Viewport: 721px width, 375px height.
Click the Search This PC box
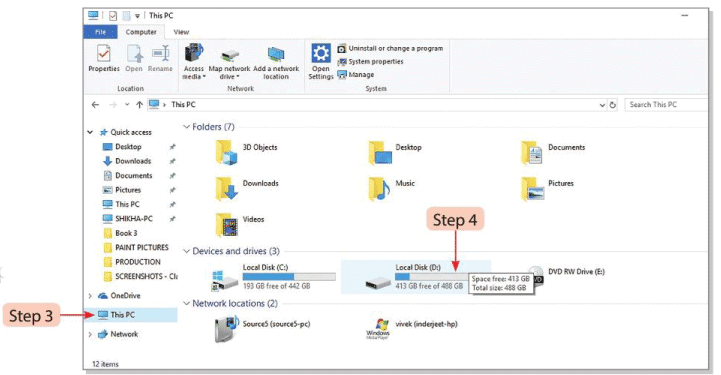pos(665,105)
